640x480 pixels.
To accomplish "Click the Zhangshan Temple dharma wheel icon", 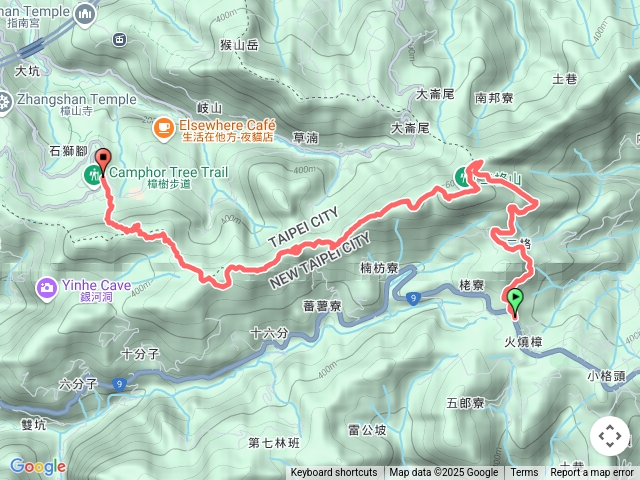I will click(4, 102).
